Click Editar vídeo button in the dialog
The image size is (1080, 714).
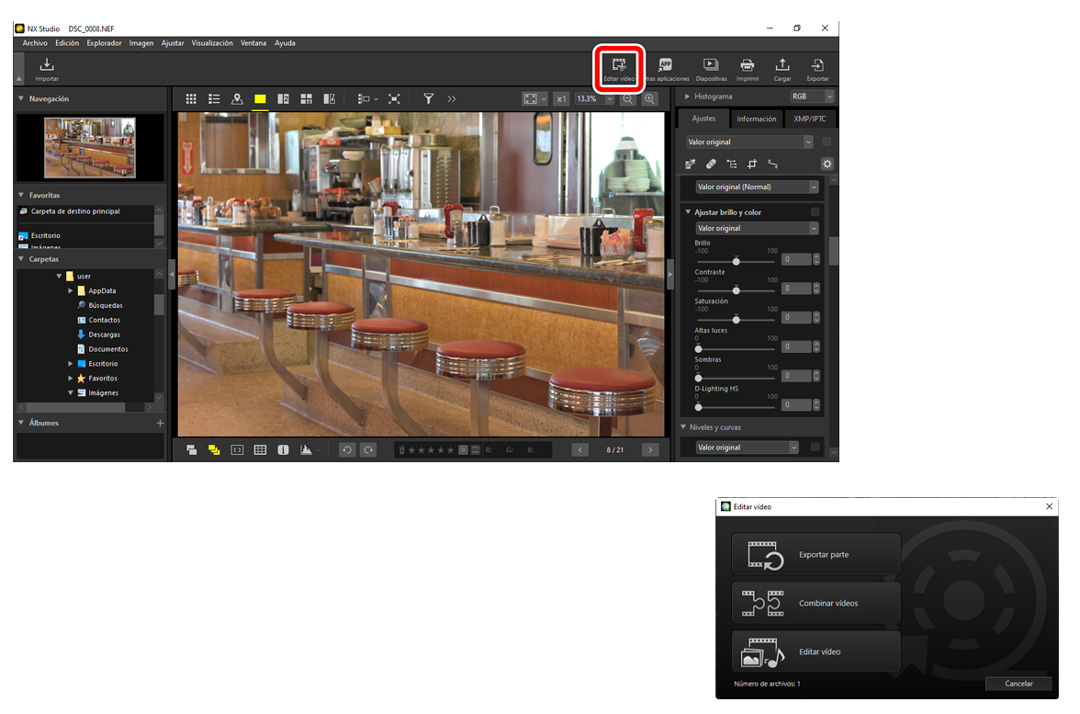[x=816, y=651]
